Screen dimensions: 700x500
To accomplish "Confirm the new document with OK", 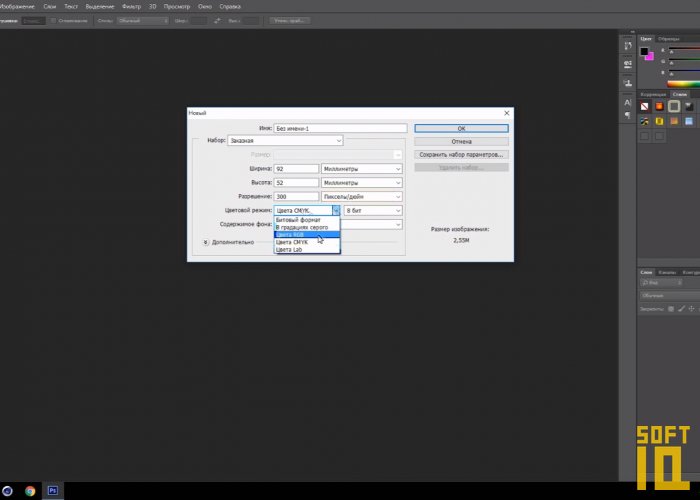I will 461,128.
